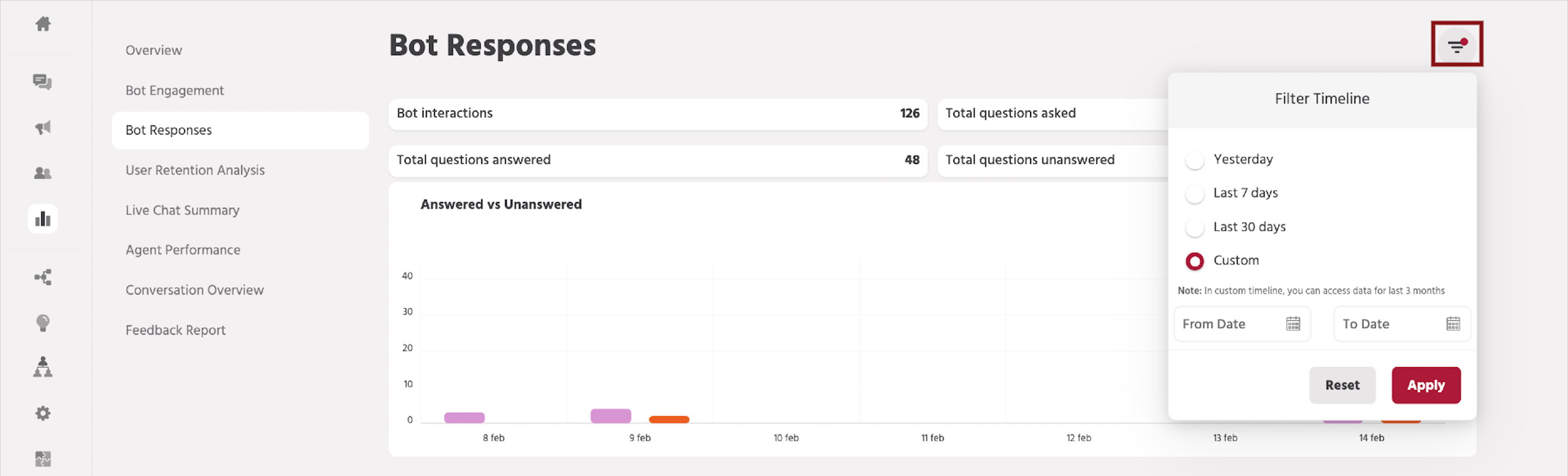Image resolution: width=1568 pixels, height=476 pixels.
Task: Choose the Last 7 days filter
Action: pos(1195,193)
